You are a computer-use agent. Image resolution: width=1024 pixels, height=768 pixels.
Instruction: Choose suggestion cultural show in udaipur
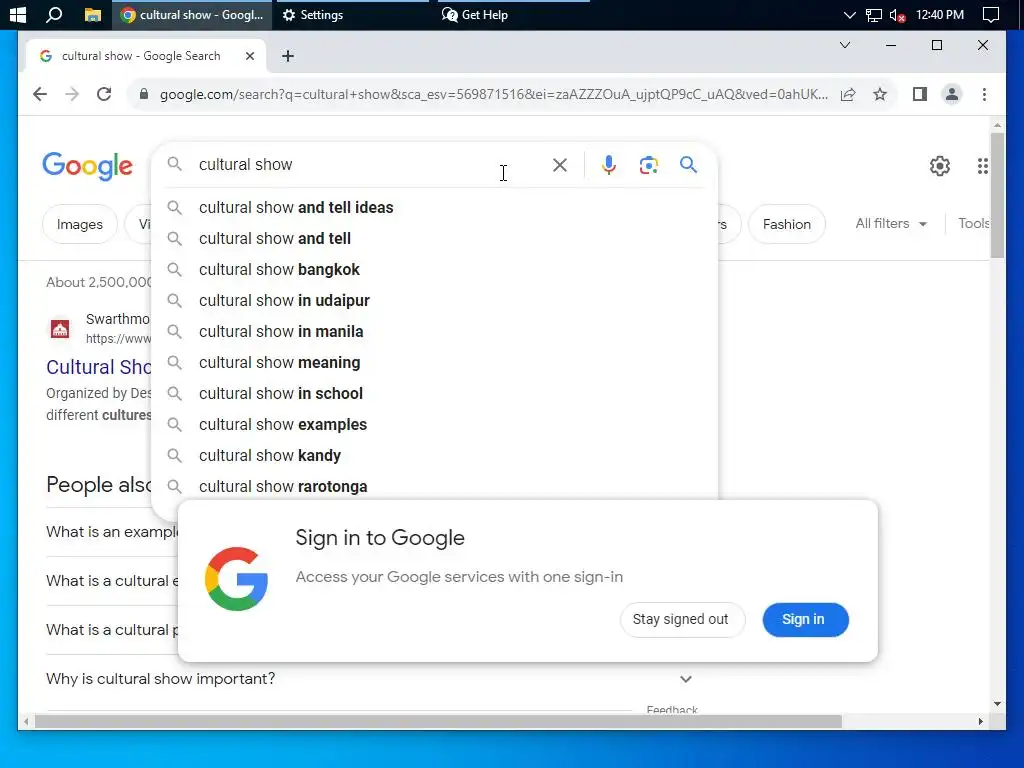coord(434,300)
